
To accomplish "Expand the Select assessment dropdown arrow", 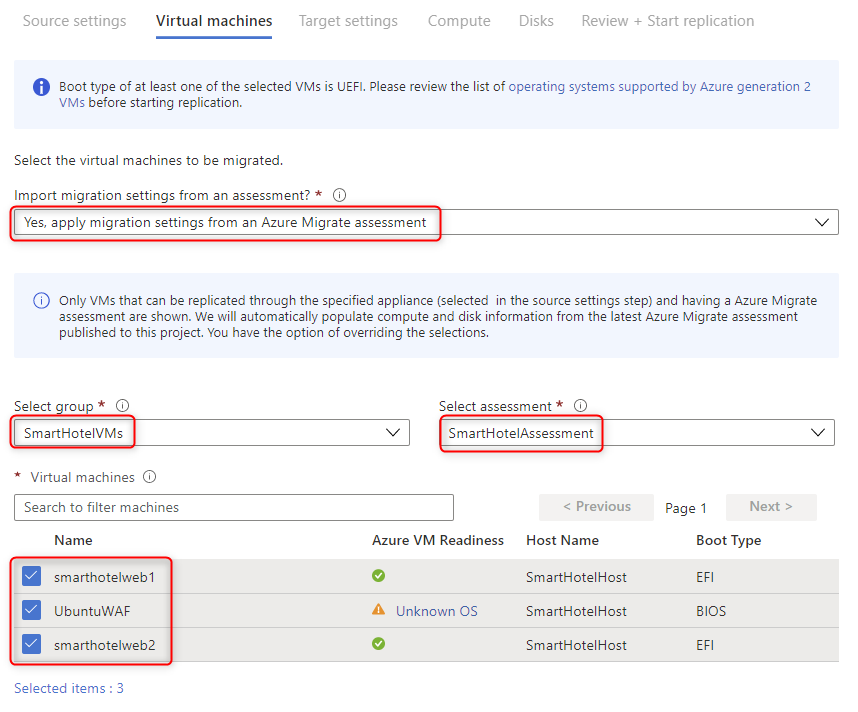I will pyautogui.click(x=818, y=433).
